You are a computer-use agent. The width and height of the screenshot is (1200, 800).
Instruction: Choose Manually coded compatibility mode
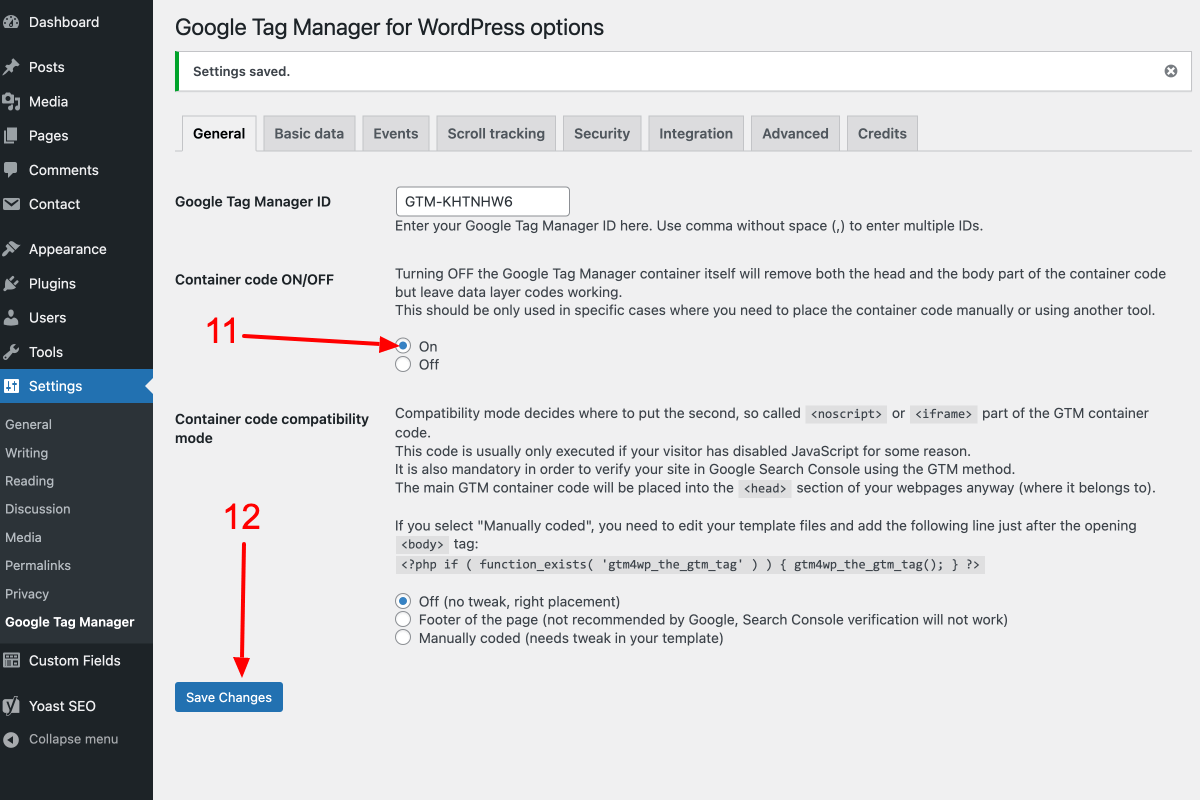(x=403, y=637)
